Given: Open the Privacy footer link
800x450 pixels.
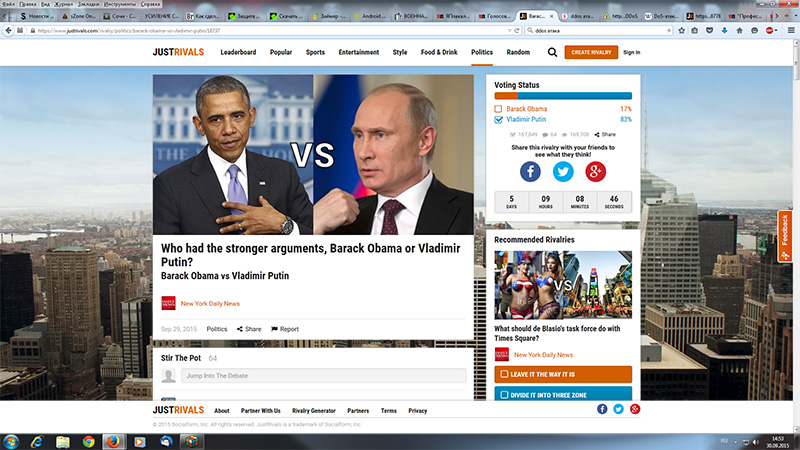Looking at the screenshot, I should (417, 411).
